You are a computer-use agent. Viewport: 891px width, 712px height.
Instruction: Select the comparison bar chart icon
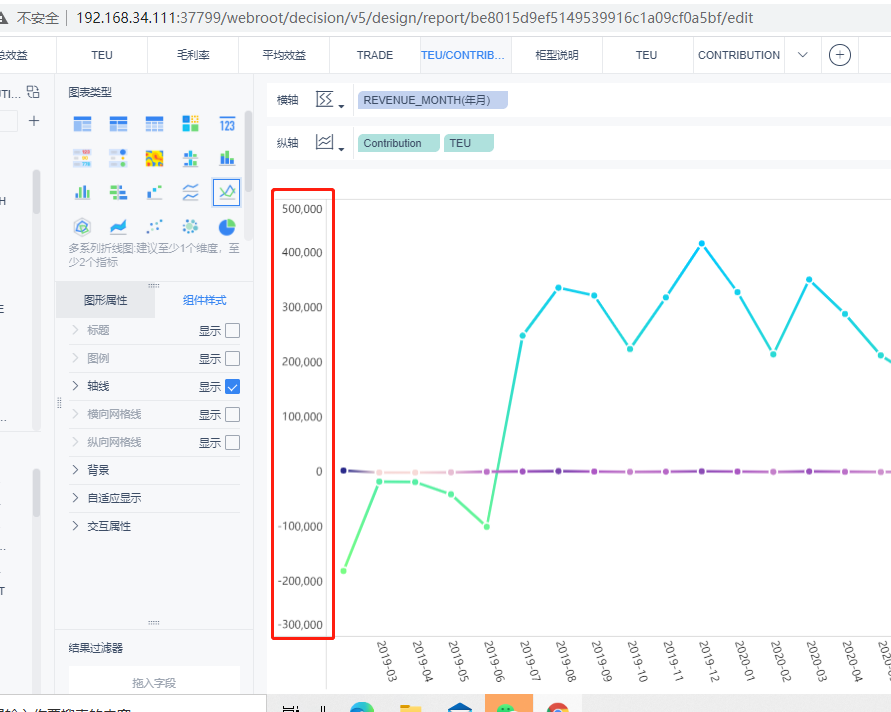[118, 193]
